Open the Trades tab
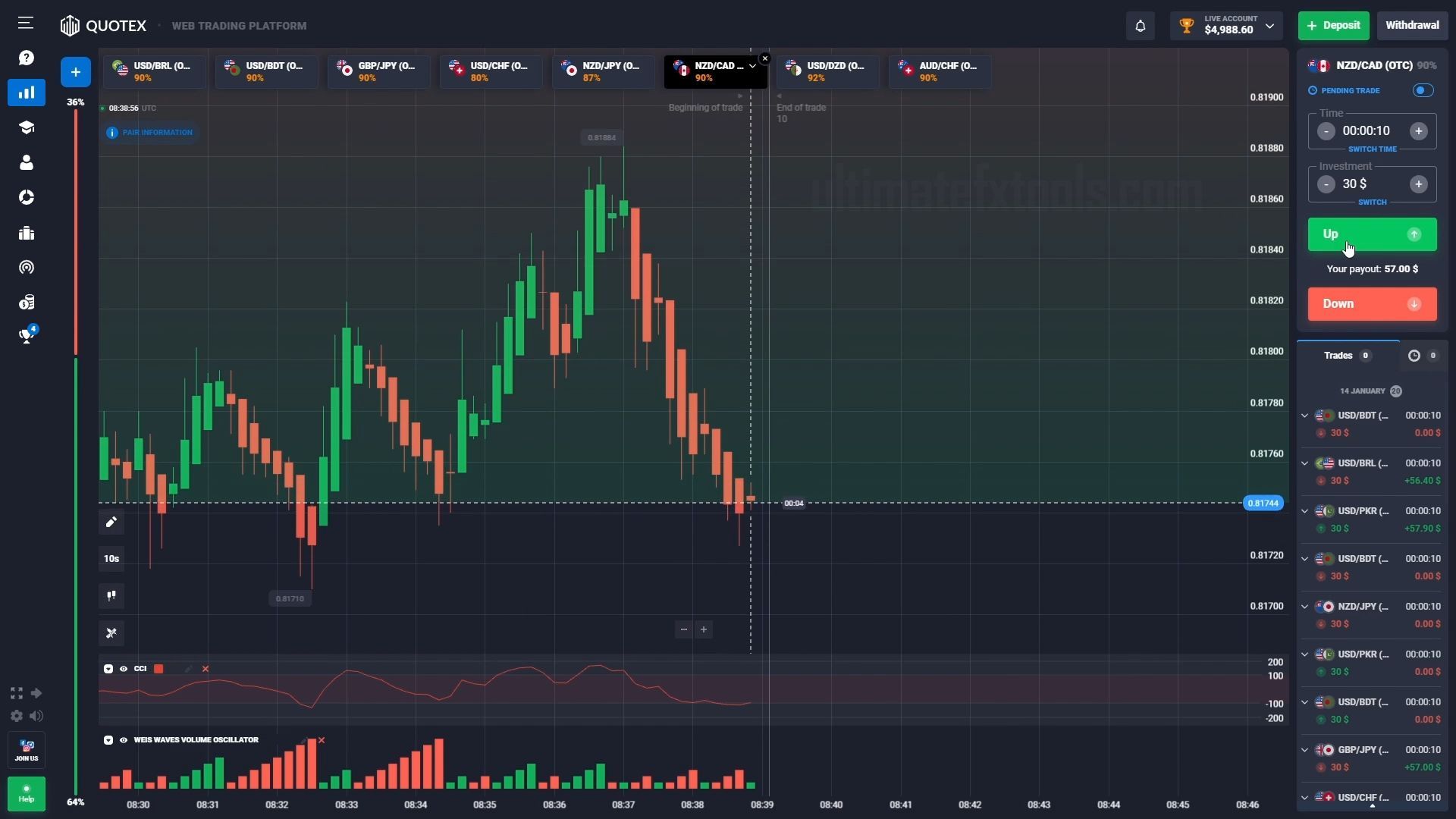1456x819 pixels. coord(1348,356)
